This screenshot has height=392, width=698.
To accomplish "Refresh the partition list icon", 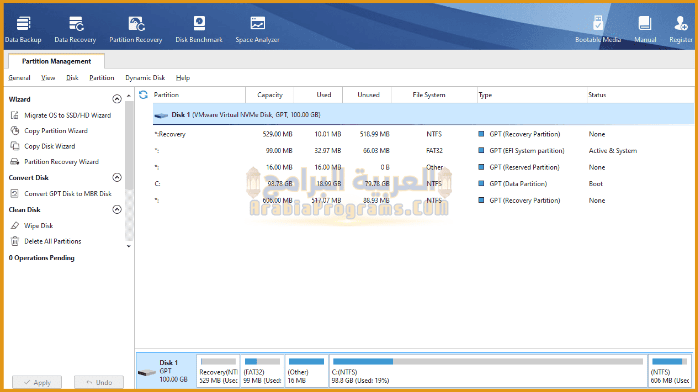I will pyautogui.click(x=143, y=95).
